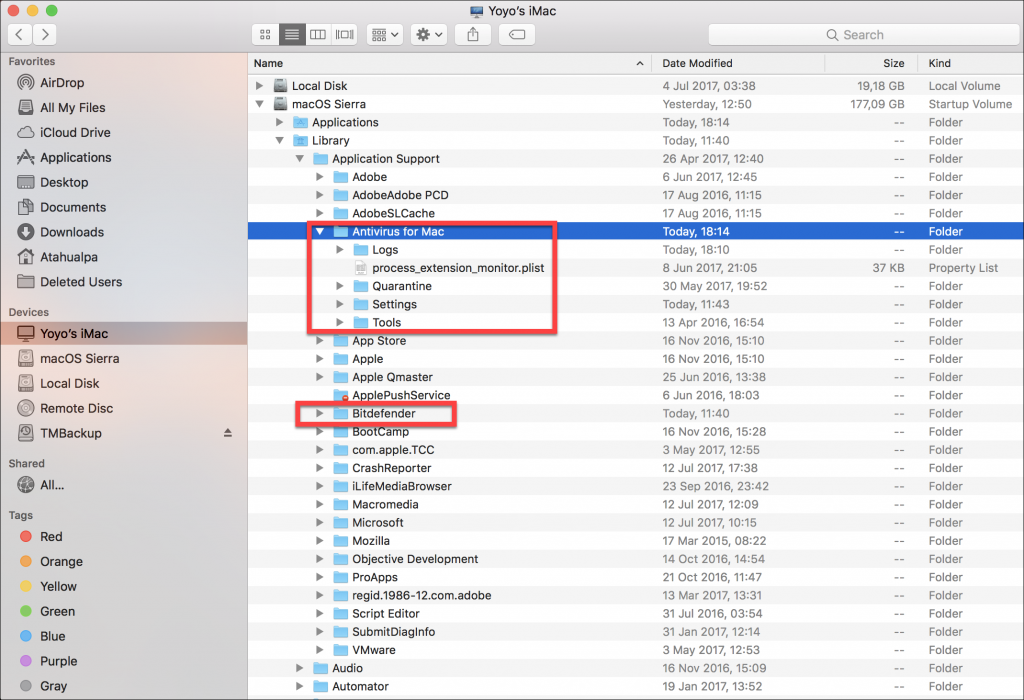Filter by the Orange tag
Screen dimensions: 1024x700
click(x=61, y=562)
